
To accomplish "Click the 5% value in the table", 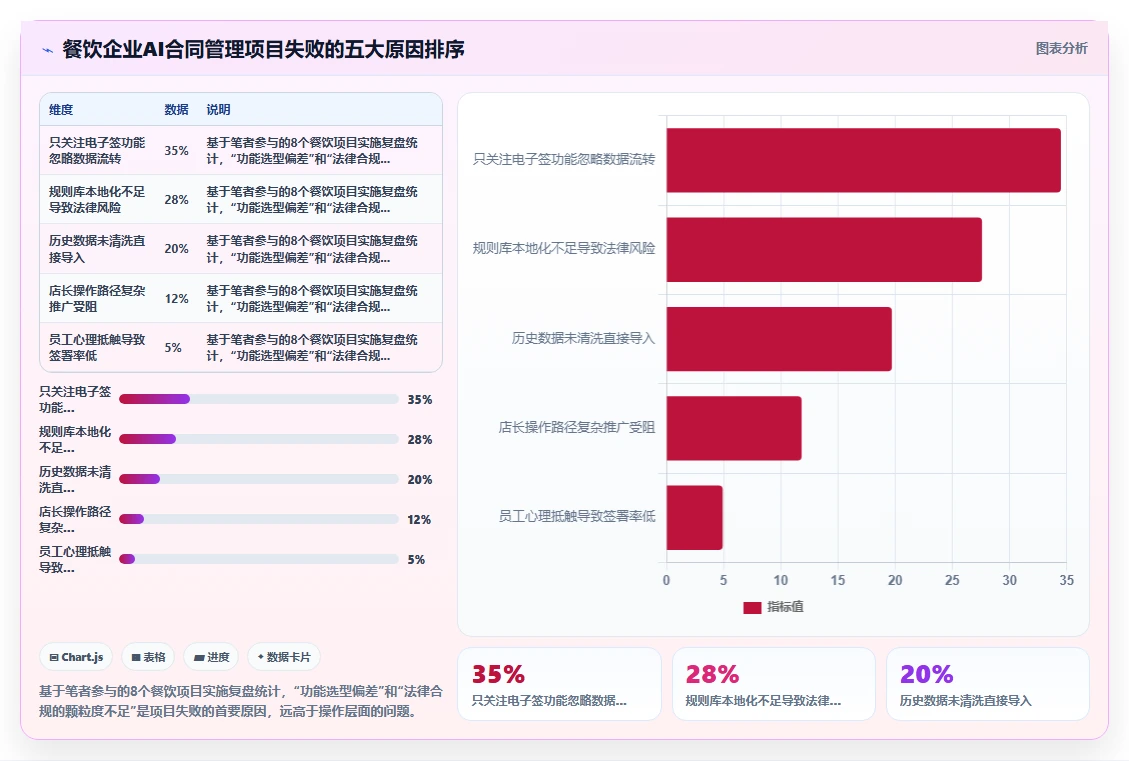I will (x=173, y=347).
